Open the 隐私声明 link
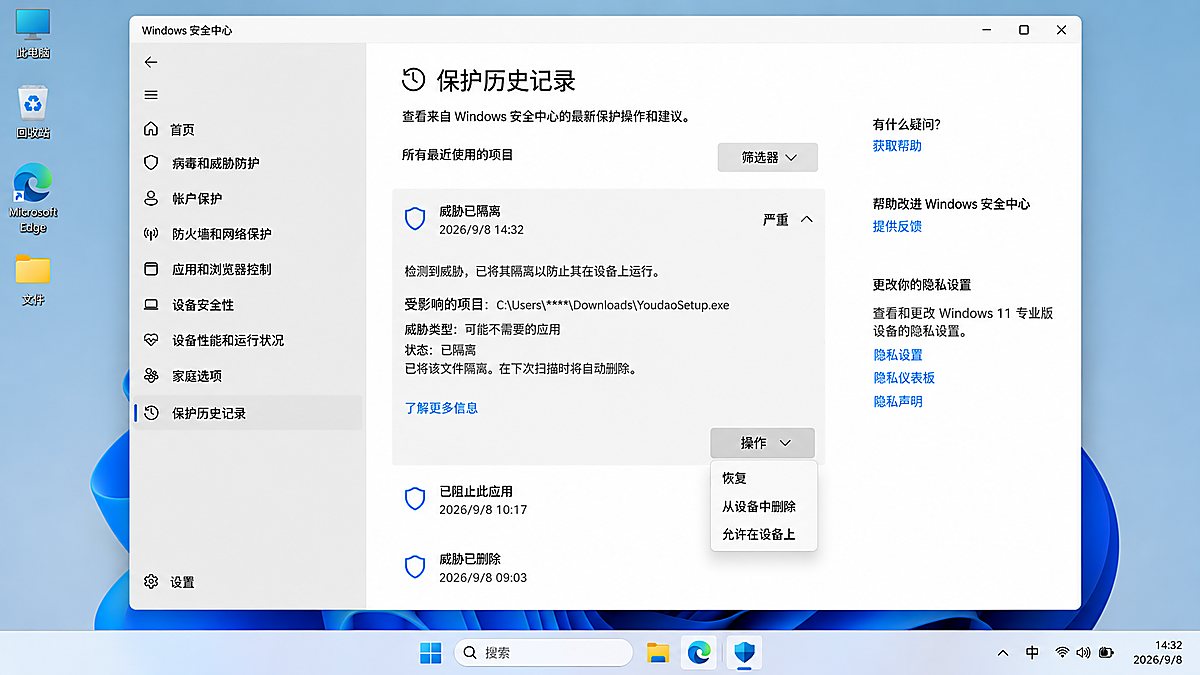 pyautogui.click(x=898, y=402)
